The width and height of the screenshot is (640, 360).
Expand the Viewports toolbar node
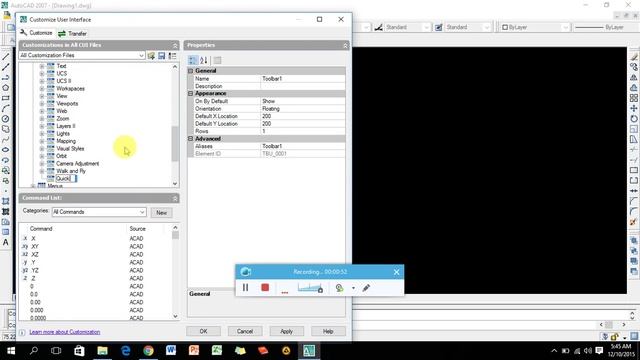pyautogui.click(x=42, y=104)
